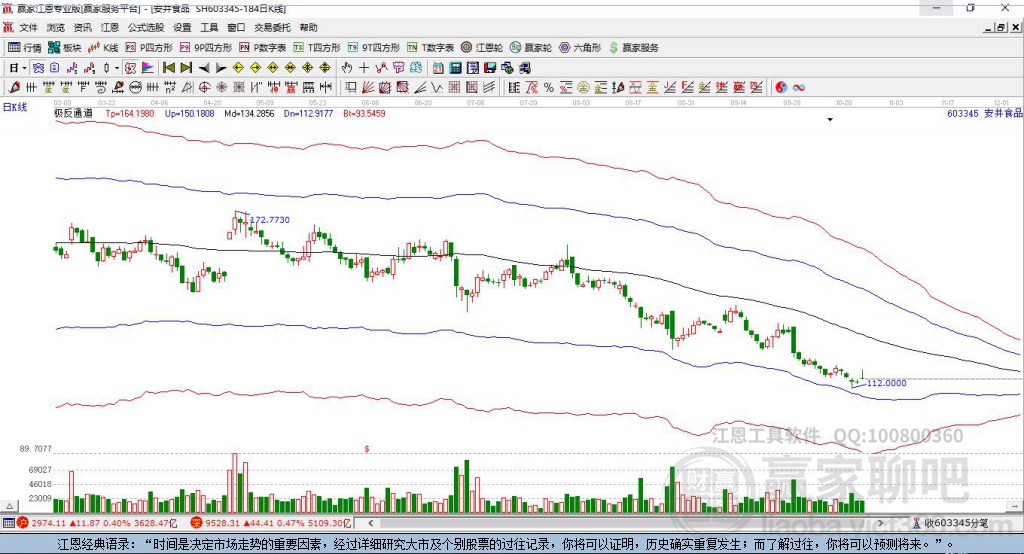Image resolution: width=1024 pixels, height=554 pixels.
Task: Open the calculator icon
Action: (x=455, y=68)
